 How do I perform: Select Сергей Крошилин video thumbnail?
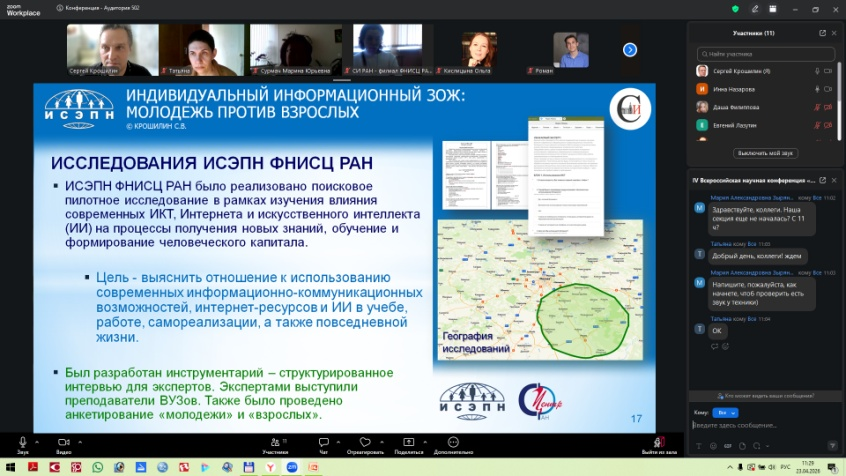coord(113,50)
